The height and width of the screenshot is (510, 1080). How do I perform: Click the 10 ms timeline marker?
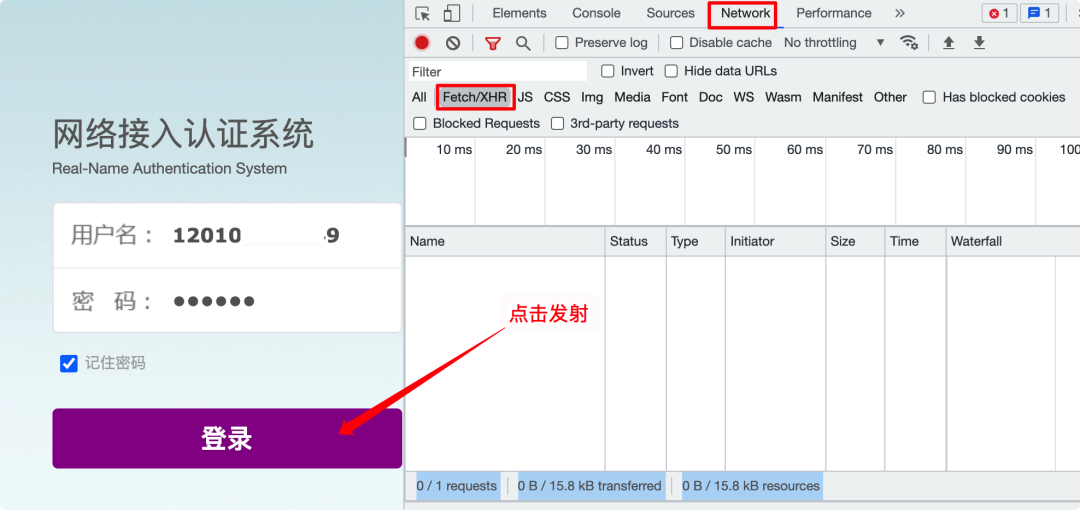[454, 150]
